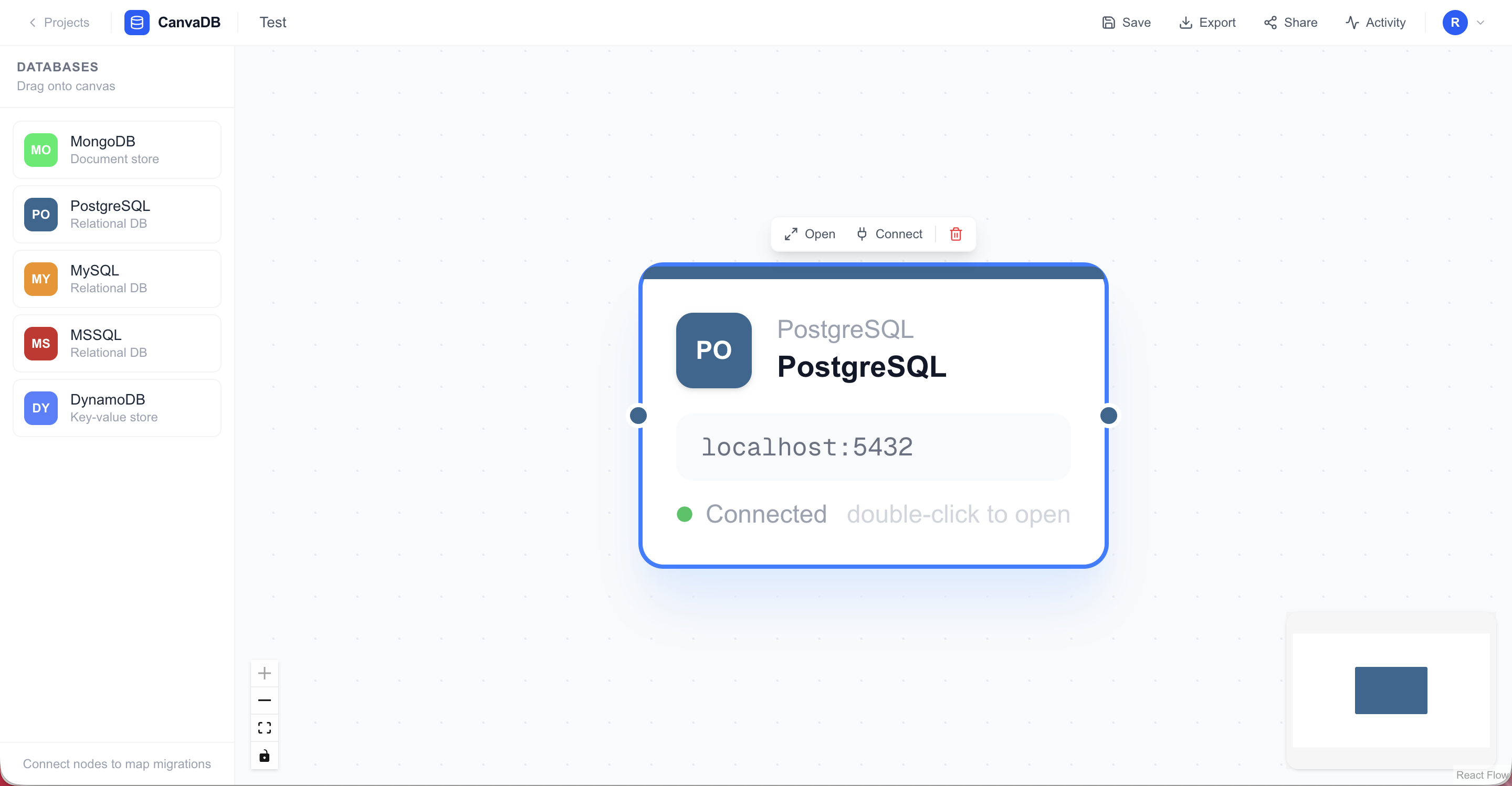Save the project
The width and height of the screenshot is (1512, 786).
coord(1126,22)
